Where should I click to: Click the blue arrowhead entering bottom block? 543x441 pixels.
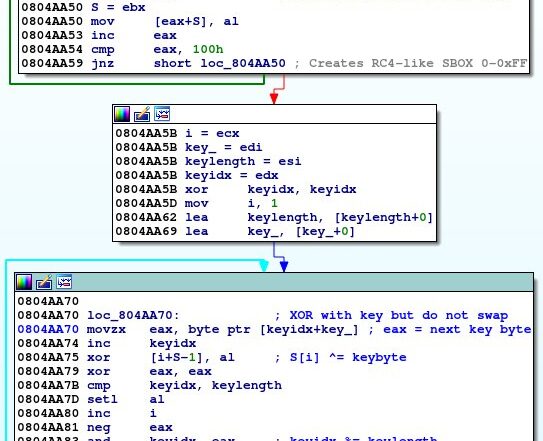[x=284, y=266]
